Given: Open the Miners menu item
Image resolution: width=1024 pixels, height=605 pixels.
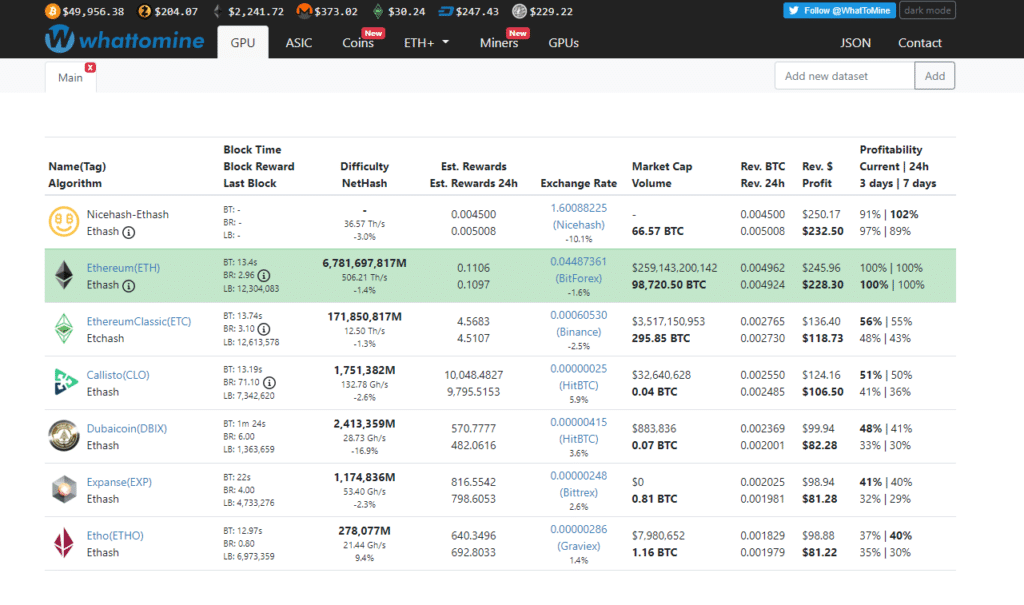Looking at the screenshot, I should pyautogui.click(x=499, y=42).
